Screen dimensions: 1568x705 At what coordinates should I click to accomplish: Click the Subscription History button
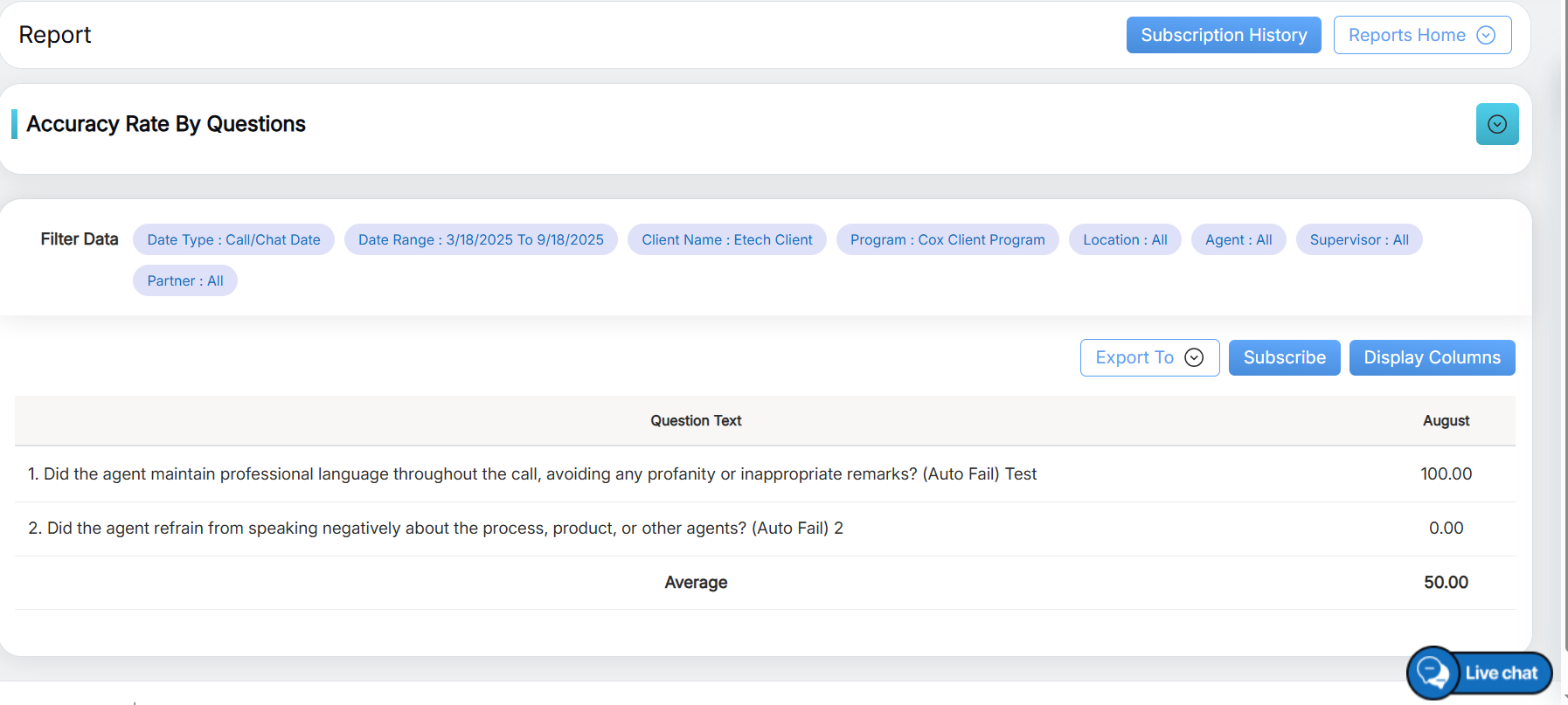(1223, 35)
